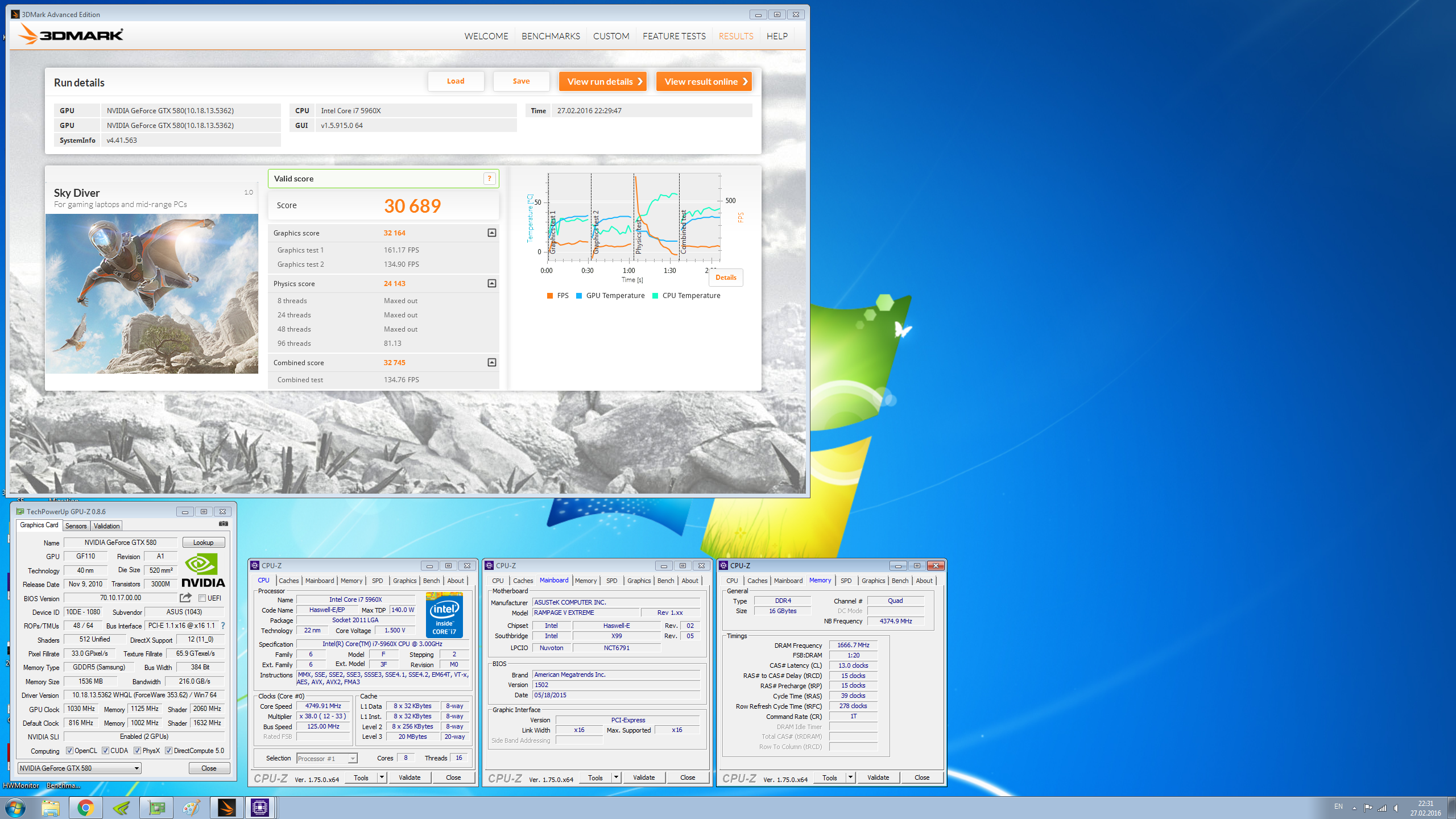
Task: Open the CUSTOM tab in 3DMark
Action: [x=611, y=36]
